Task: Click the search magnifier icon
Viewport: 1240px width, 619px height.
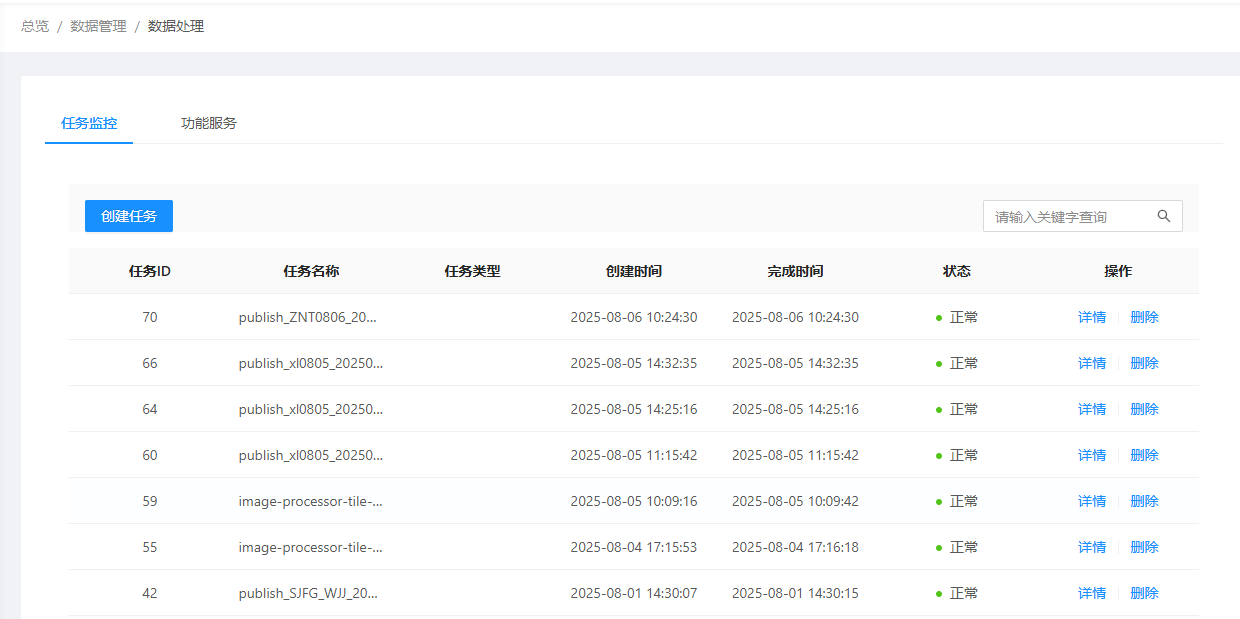Action: (1163, 216)
